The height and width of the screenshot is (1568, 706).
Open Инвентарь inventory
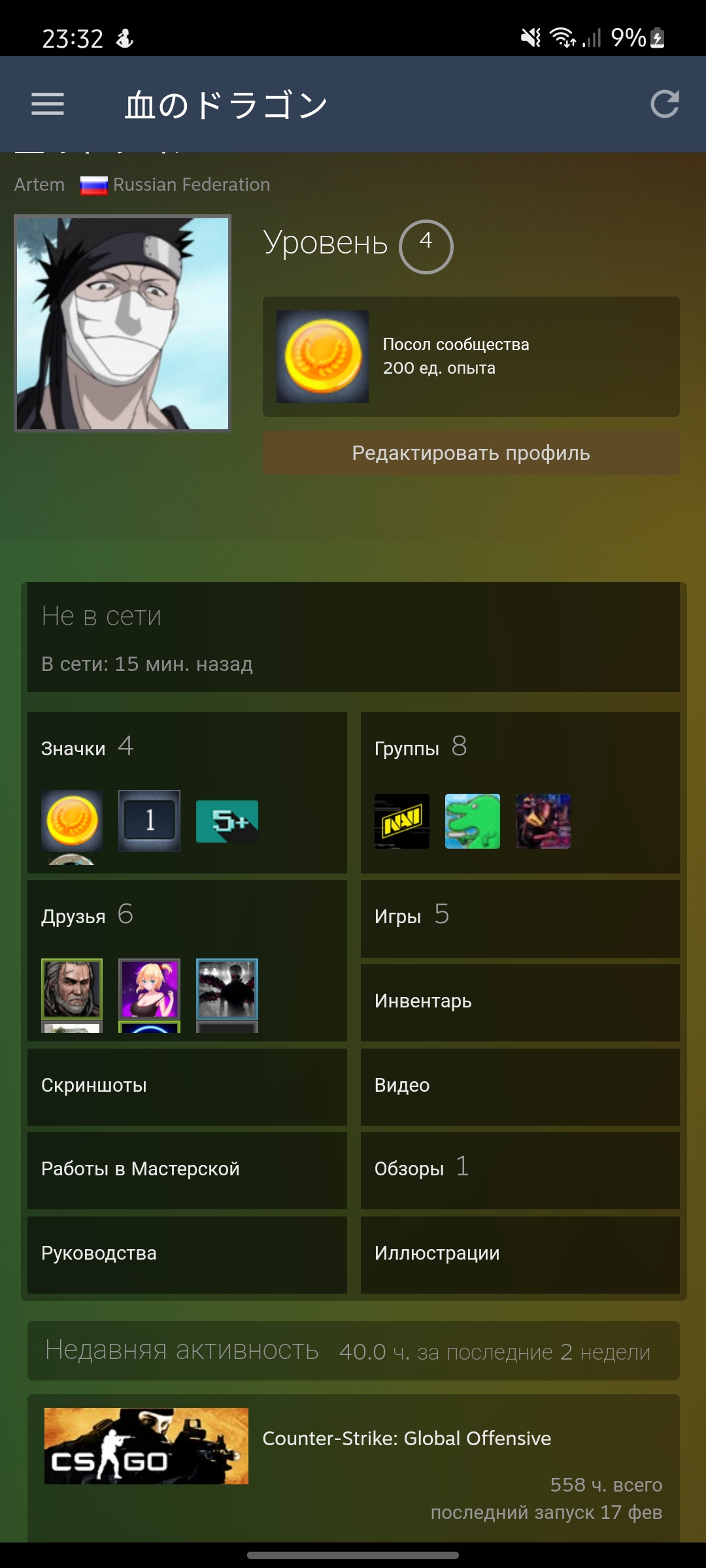tap(520, 1003)
